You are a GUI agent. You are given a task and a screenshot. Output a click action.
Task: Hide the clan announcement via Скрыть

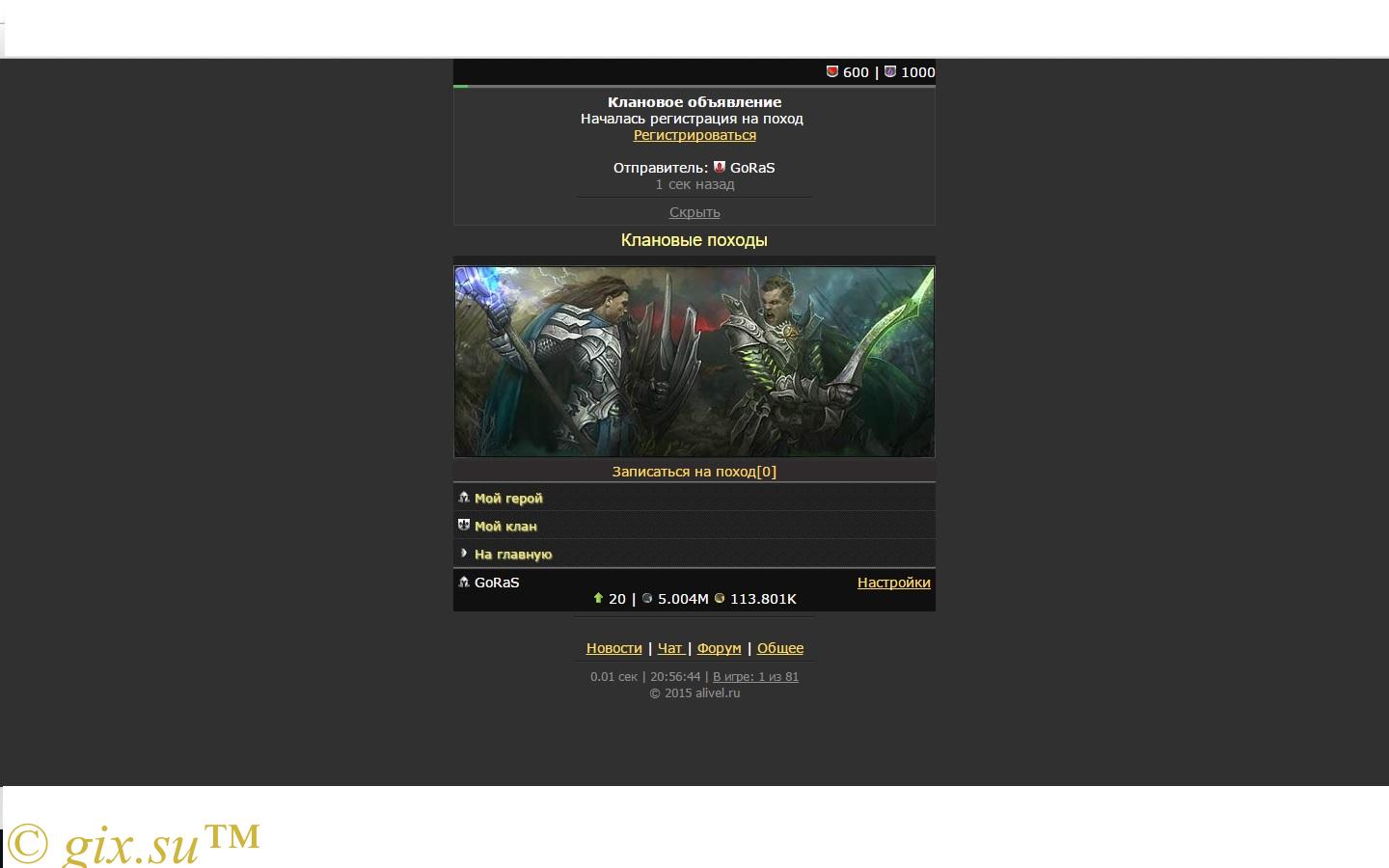[x=694, y=212]
